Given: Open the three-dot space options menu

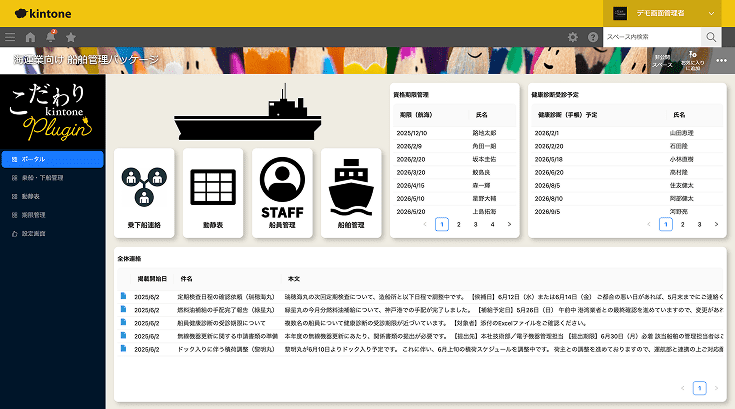Looking at the screenshot, I should pyautogui.click(x=721, y=60).
